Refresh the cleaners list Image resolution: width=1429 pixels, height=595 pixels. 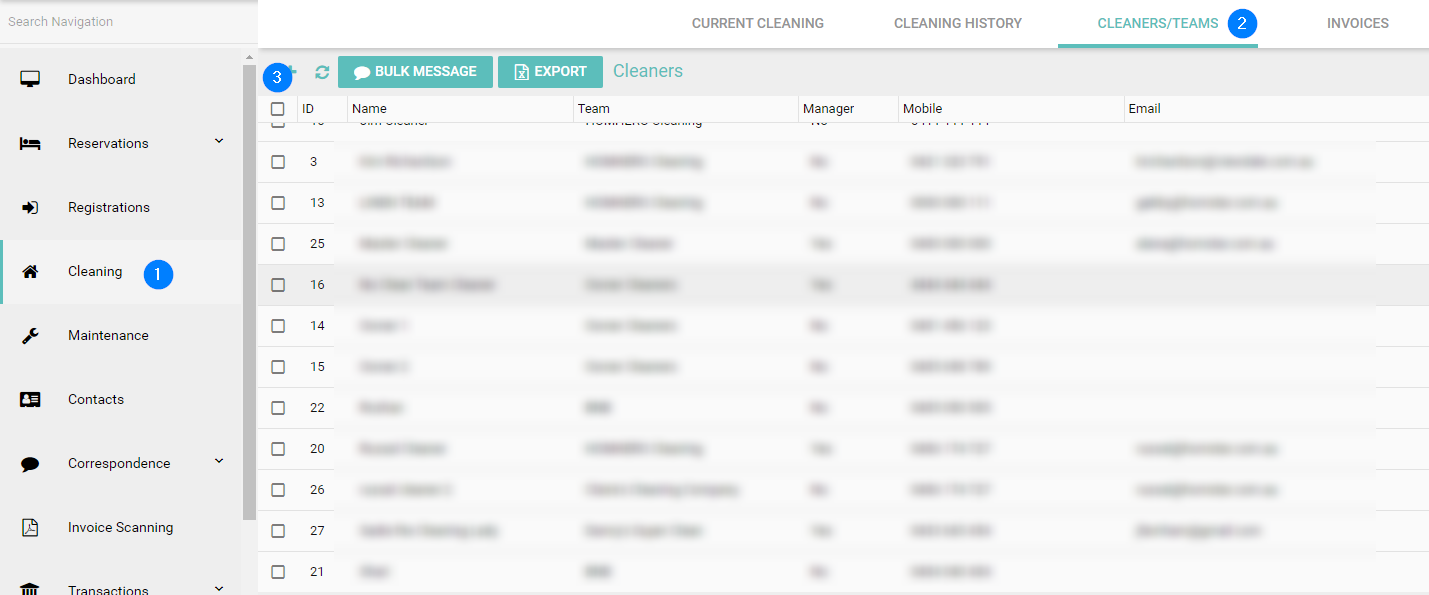tap(322, 72)
